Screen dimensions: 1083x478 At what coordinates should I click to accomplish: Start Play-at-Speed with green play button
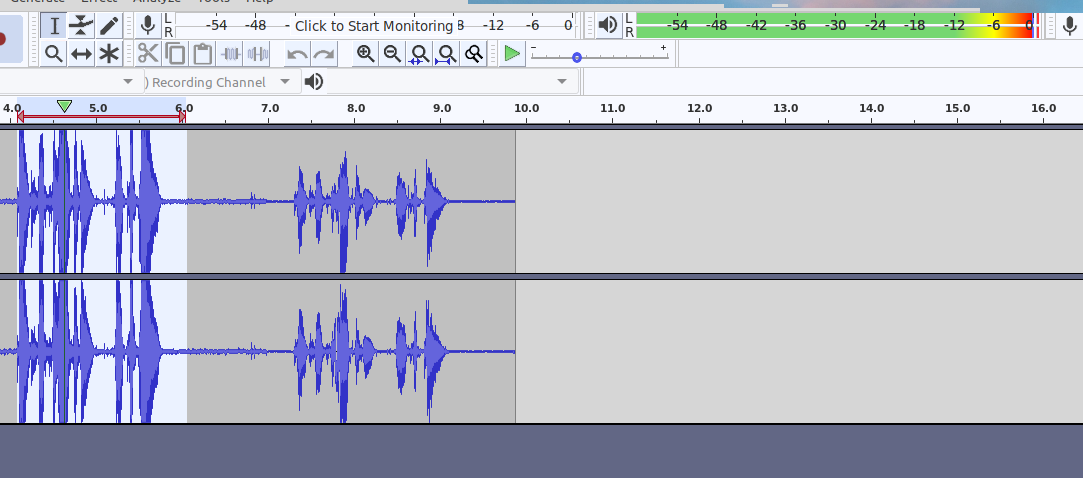click(x=512, y=53)
